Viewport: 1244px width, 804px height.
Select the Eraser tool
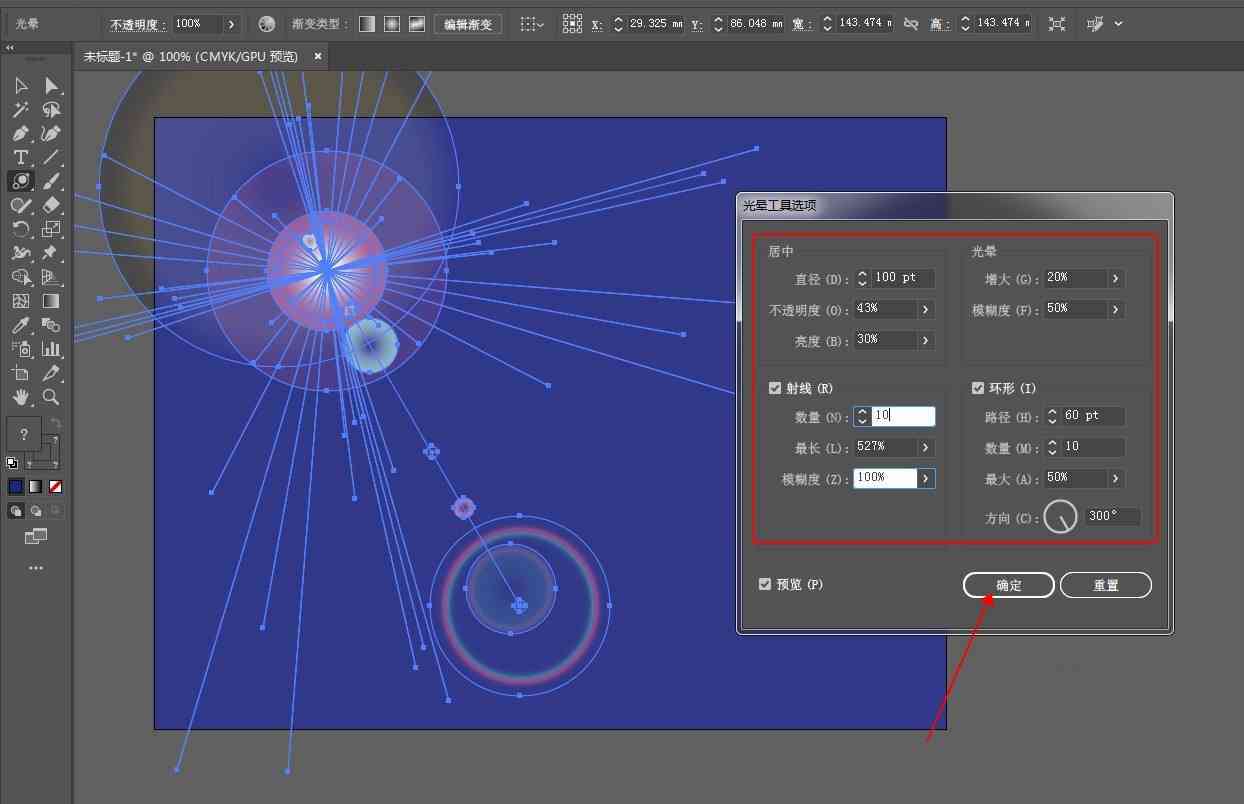point(51,206)
